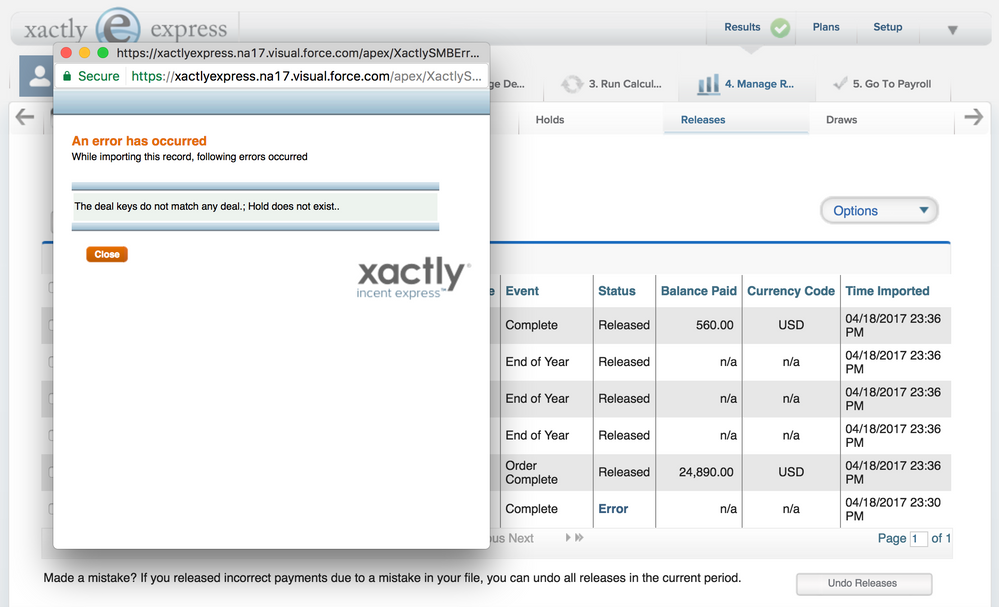Click the green Results checkmark icon
The height and width of the screenshot is (607, 999).
[x=780, y=28]
